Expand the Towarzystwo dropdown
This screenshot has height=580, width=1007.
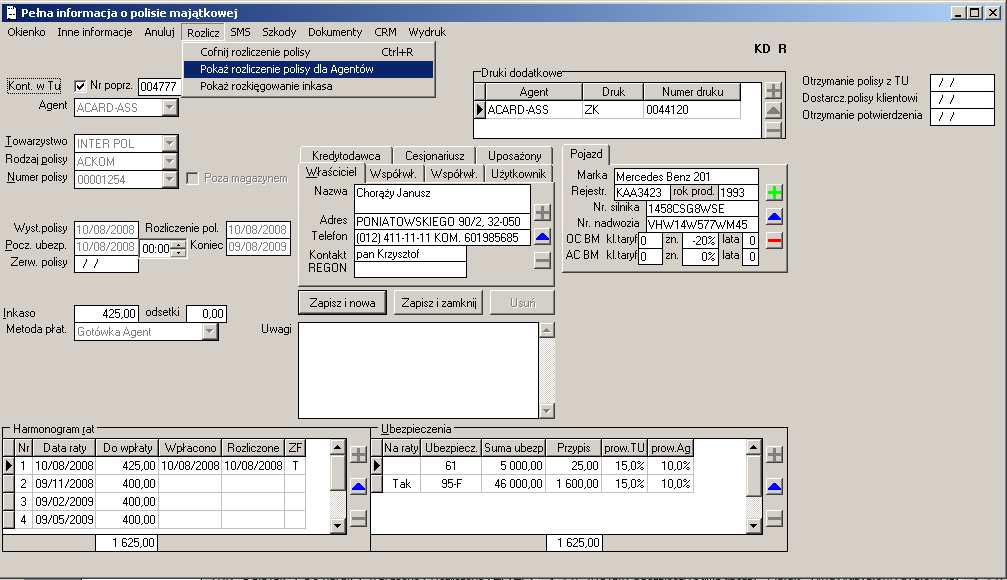(170, 143)
